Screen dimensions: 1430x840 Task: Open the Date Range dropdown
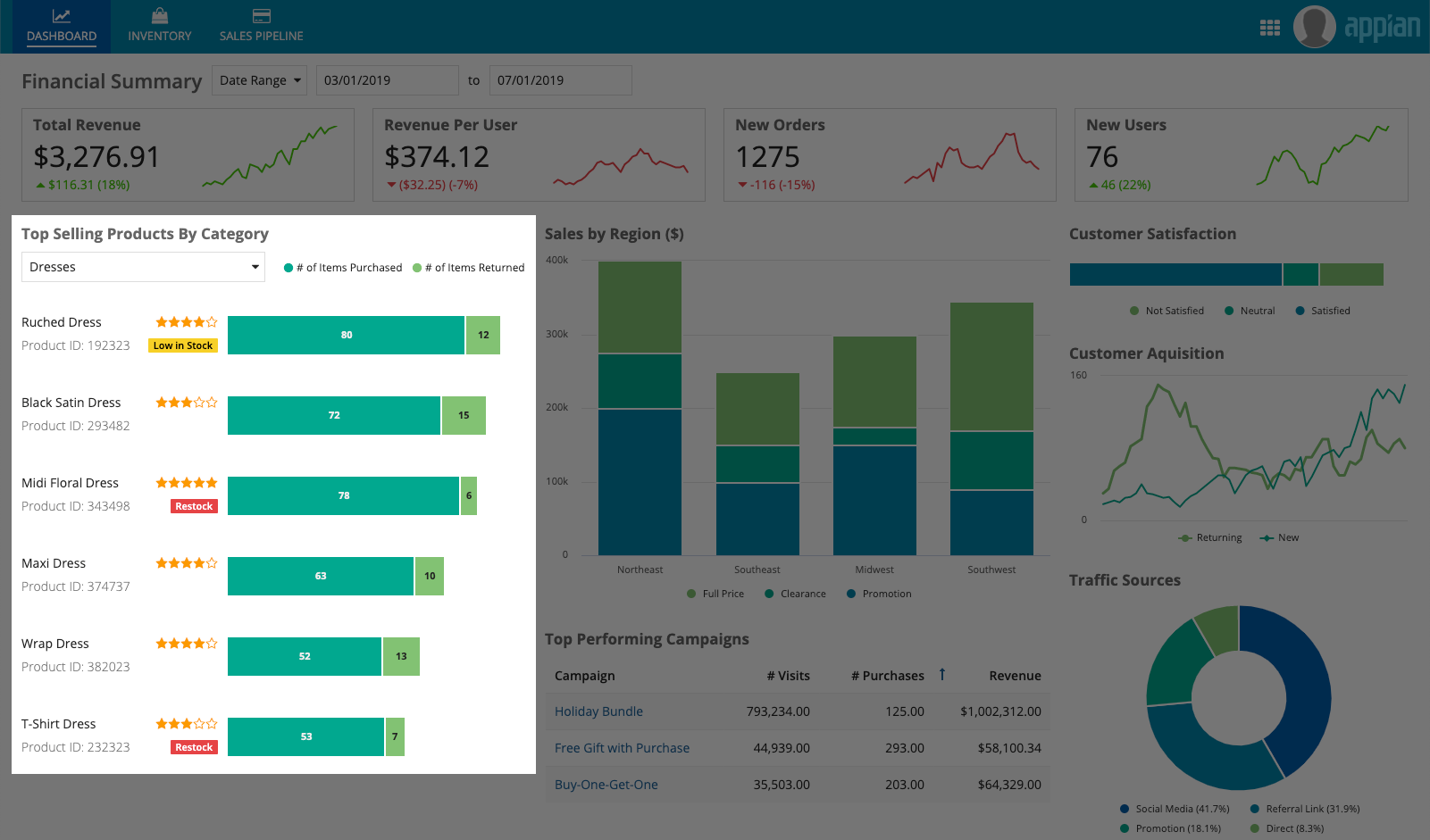tap(259, 80)
